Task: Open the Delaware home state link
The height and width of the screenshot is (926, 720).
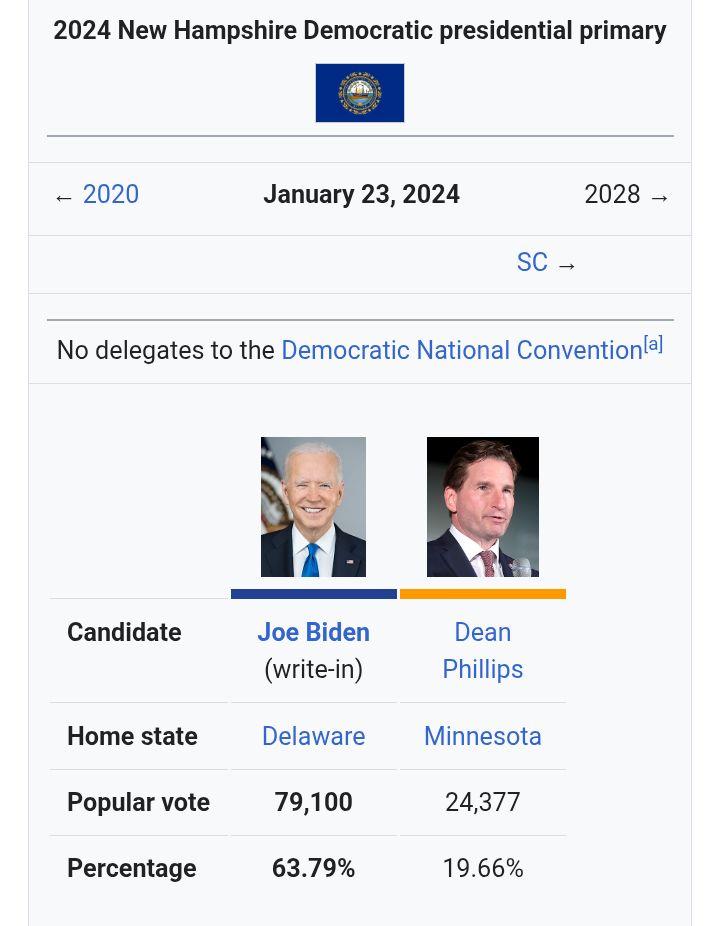Action: (314, 736)
